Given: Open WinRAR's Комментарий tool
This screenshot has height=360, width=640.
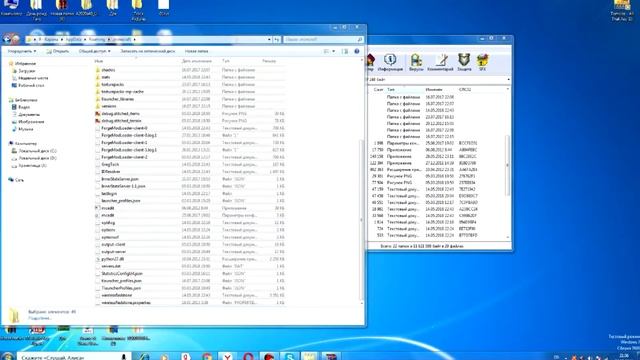Looking at the screenshot, I should click(440, 62).
